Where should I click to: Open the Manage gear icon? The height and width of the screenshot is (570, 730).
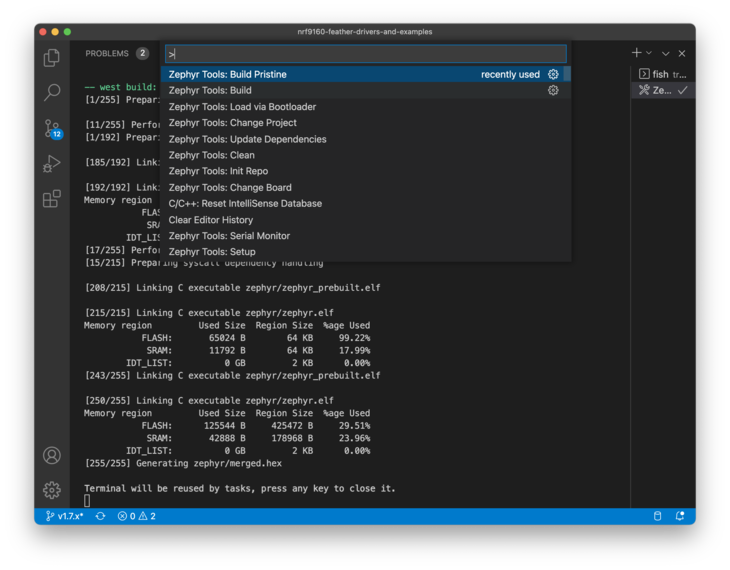(52, 490)
